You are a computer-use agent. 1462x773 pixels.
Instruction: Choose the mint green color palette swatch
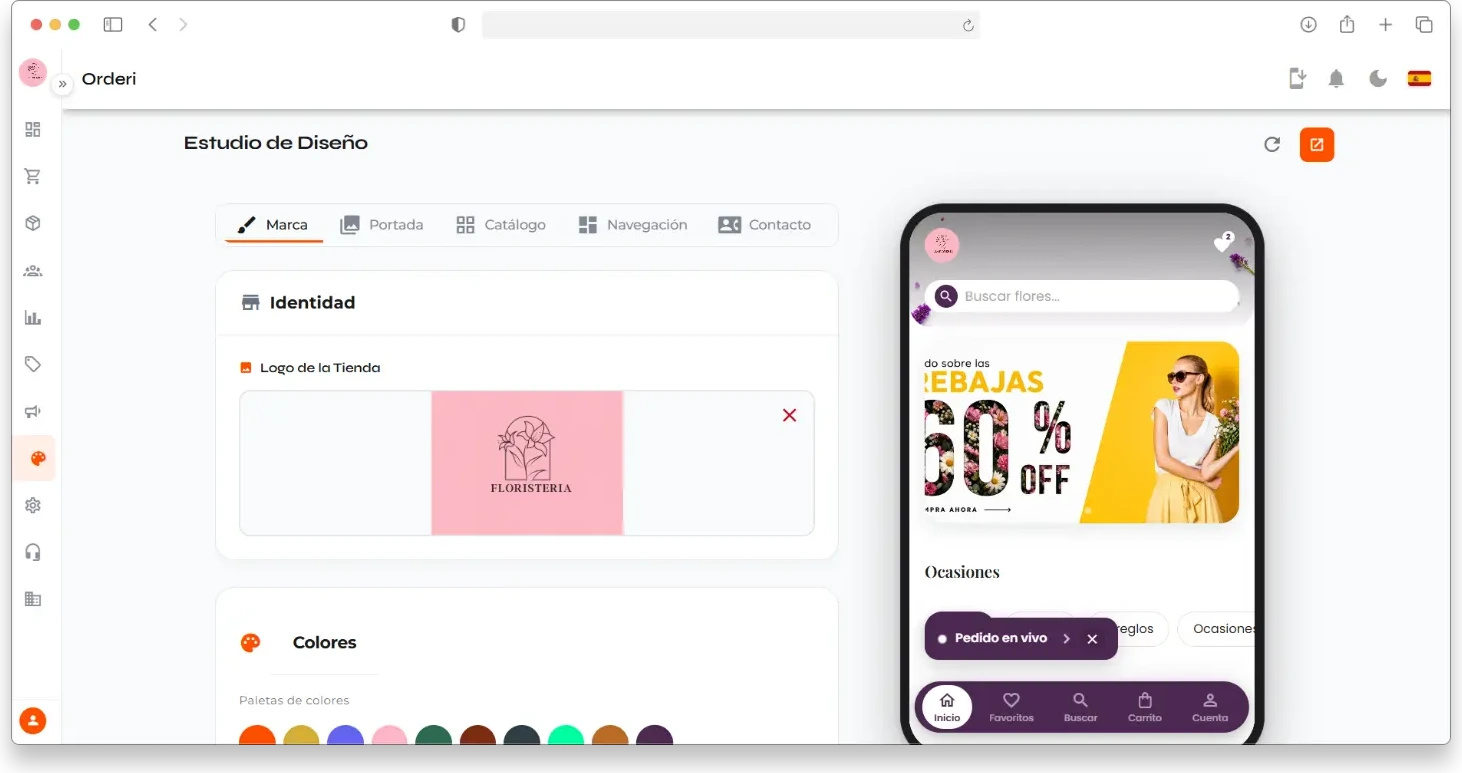click(x=566, y=736)
